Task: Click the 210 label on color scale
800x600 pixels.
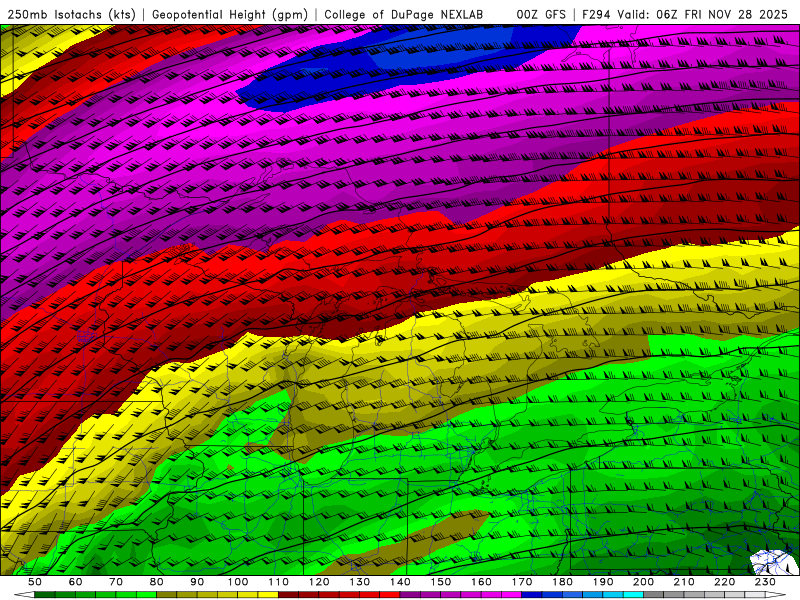Action: coord(684,582)
